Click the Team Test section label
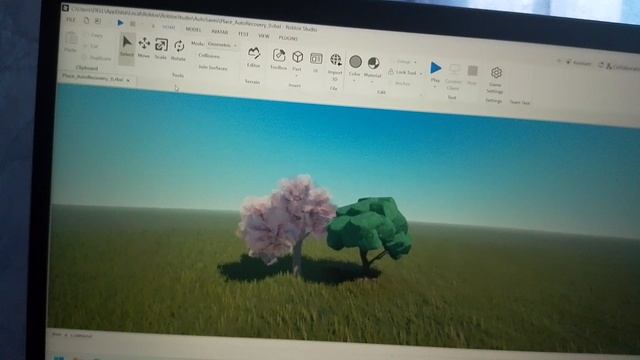 click(x=520, y=102)
